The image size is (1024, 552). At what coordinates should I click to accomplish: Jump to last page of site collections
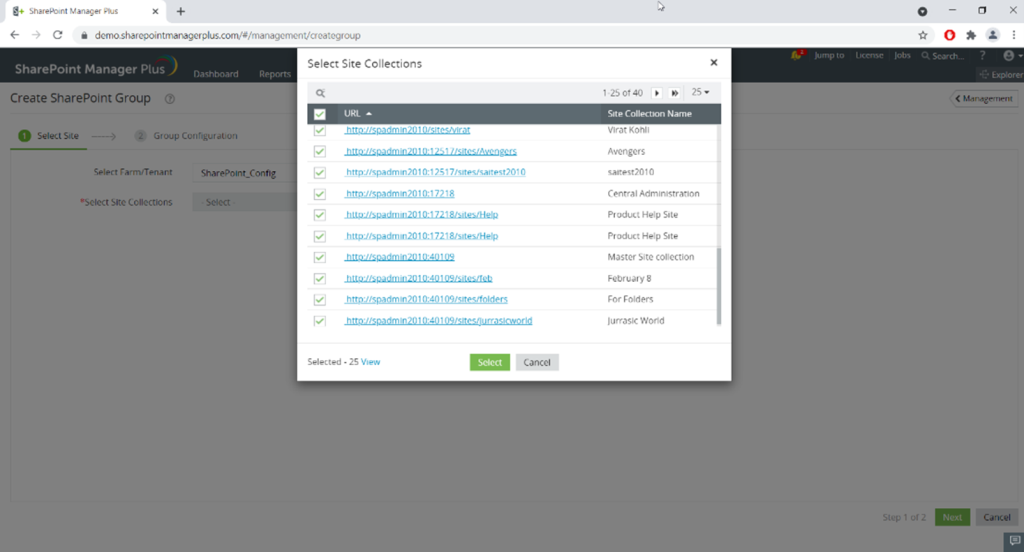pos(675,93)
